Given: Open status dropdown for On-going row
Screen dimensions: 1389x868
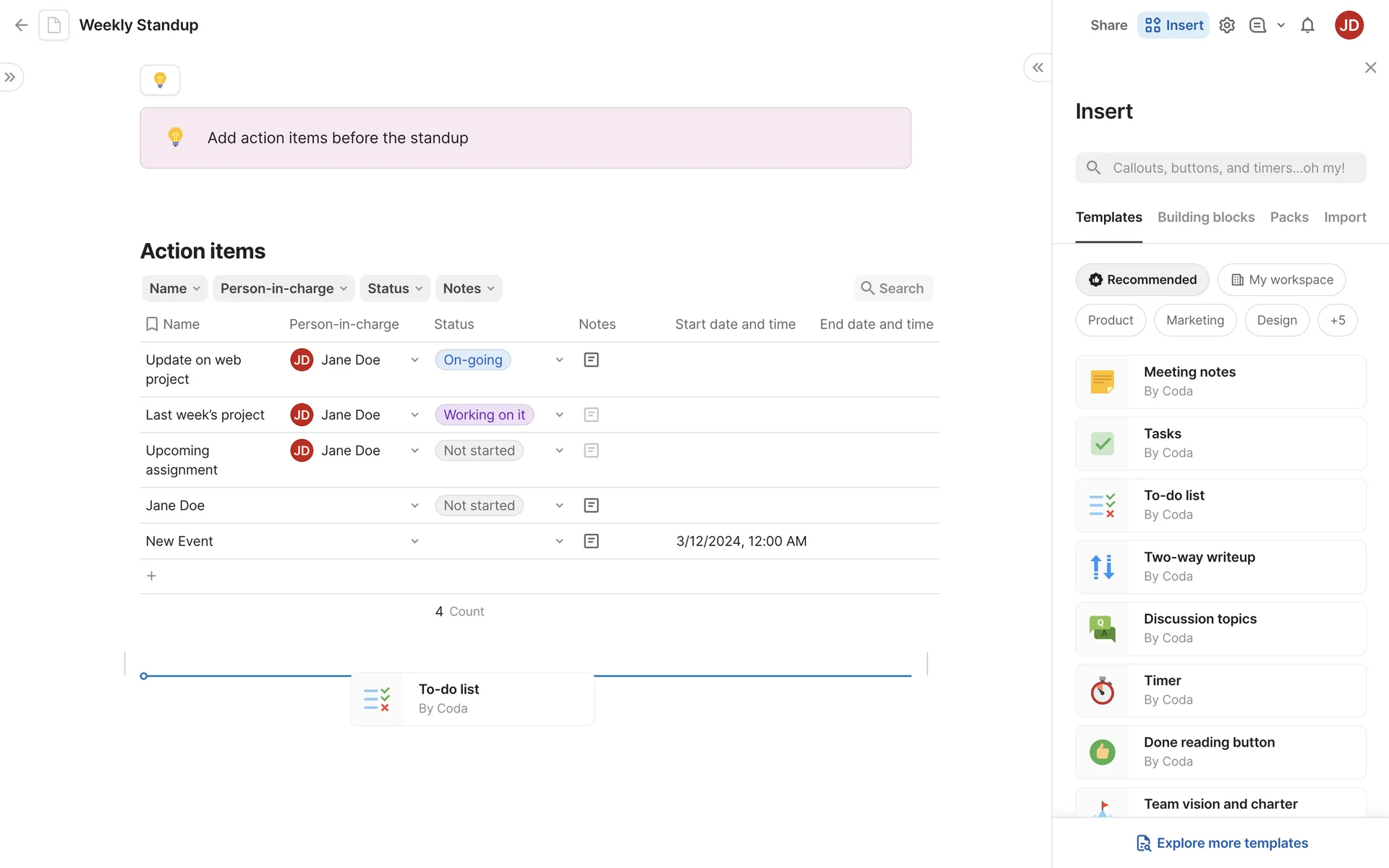Looking at the screenshot, I should click(559, 359).
